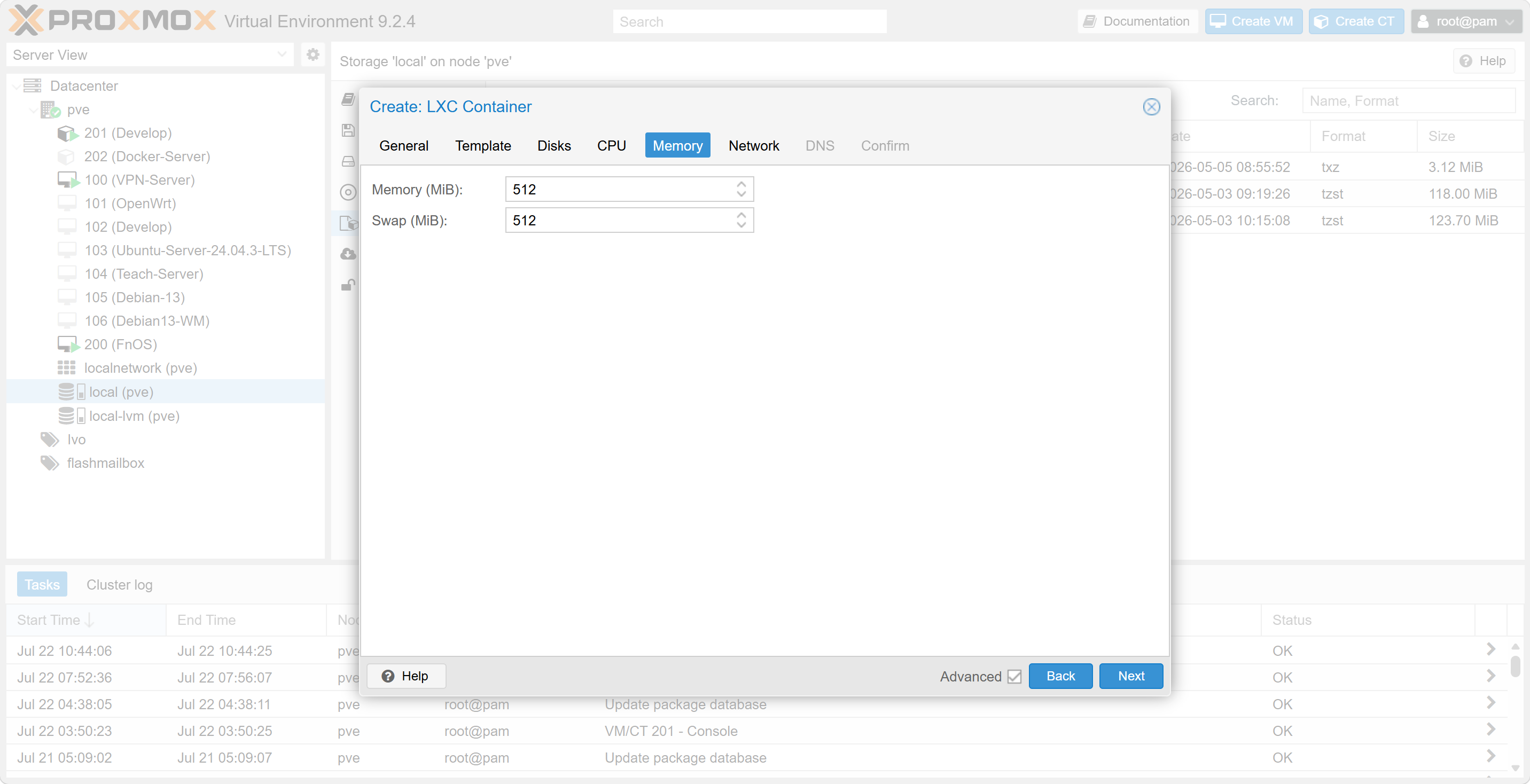Expand task row Jul 21 05:09:02 details
The height and width of the screenshot is (784, 1530).
tap(1490, 756)
